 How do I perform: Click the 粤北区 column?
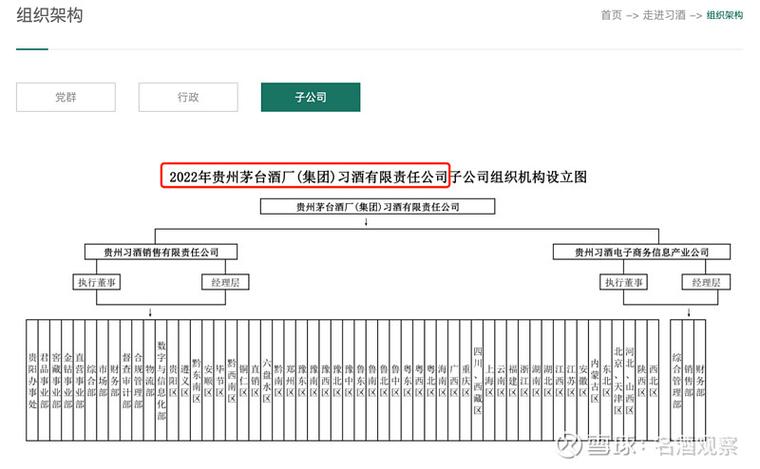(430, 380)
